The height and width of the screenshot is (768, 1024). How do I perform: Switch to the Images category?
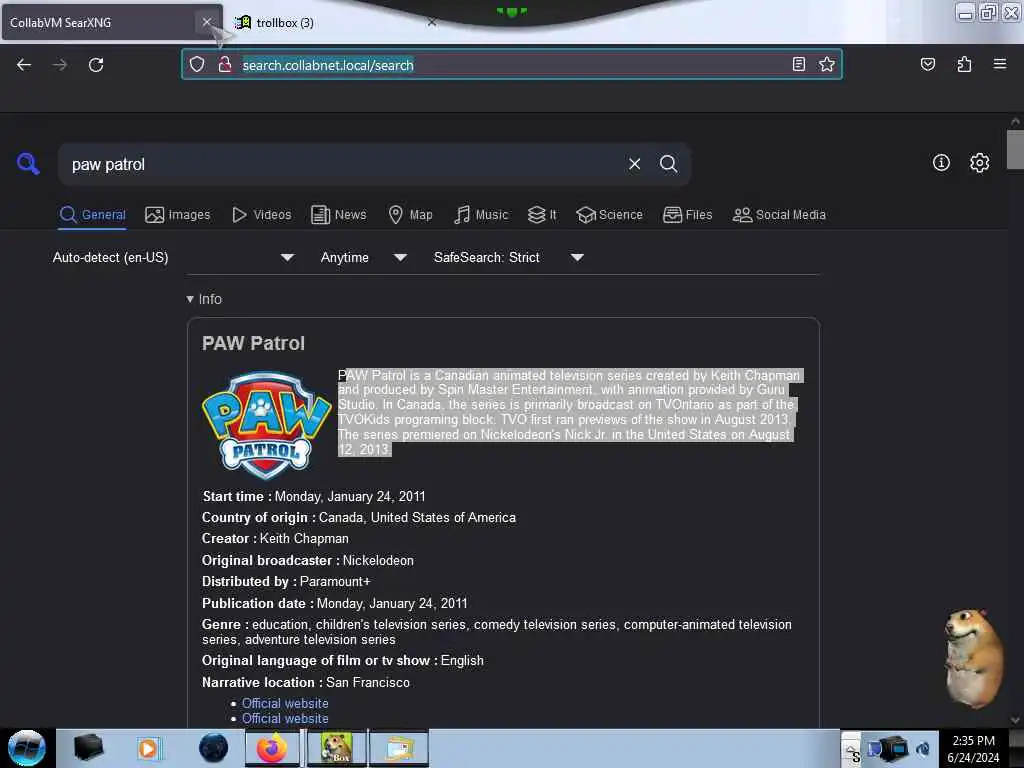click(178, 215)
